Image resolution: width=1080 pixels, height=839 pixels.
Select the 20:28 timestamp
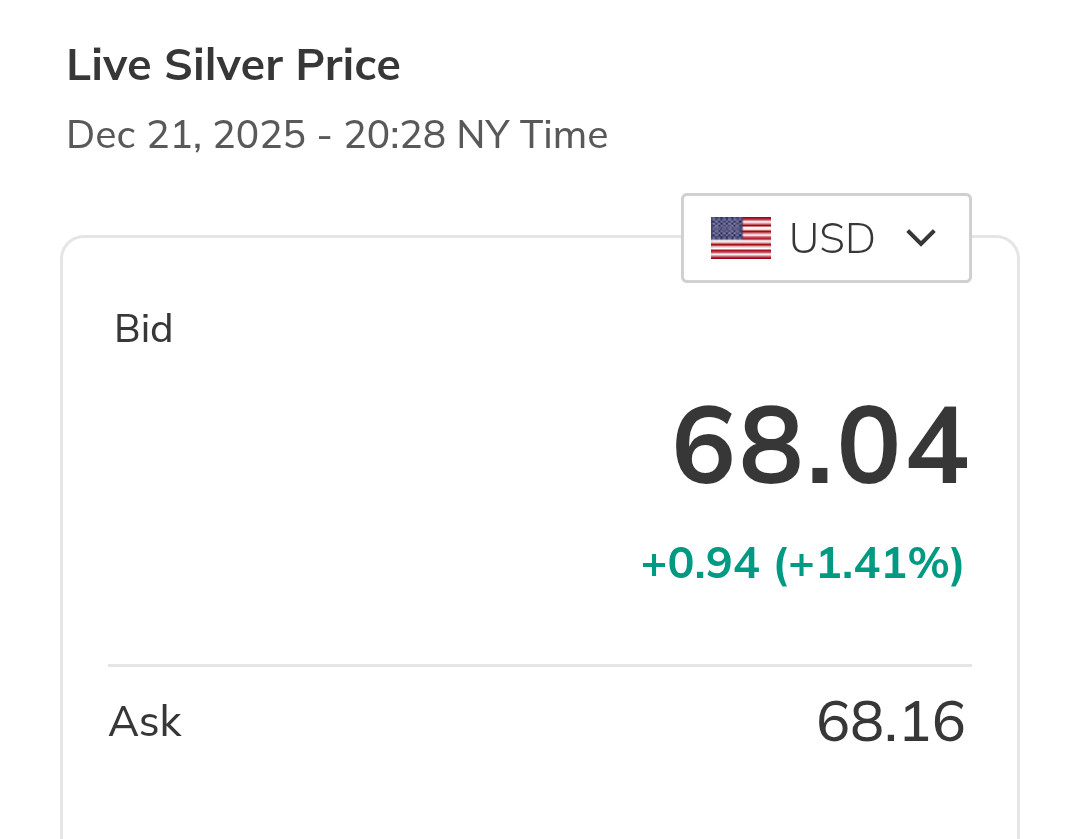394,135
